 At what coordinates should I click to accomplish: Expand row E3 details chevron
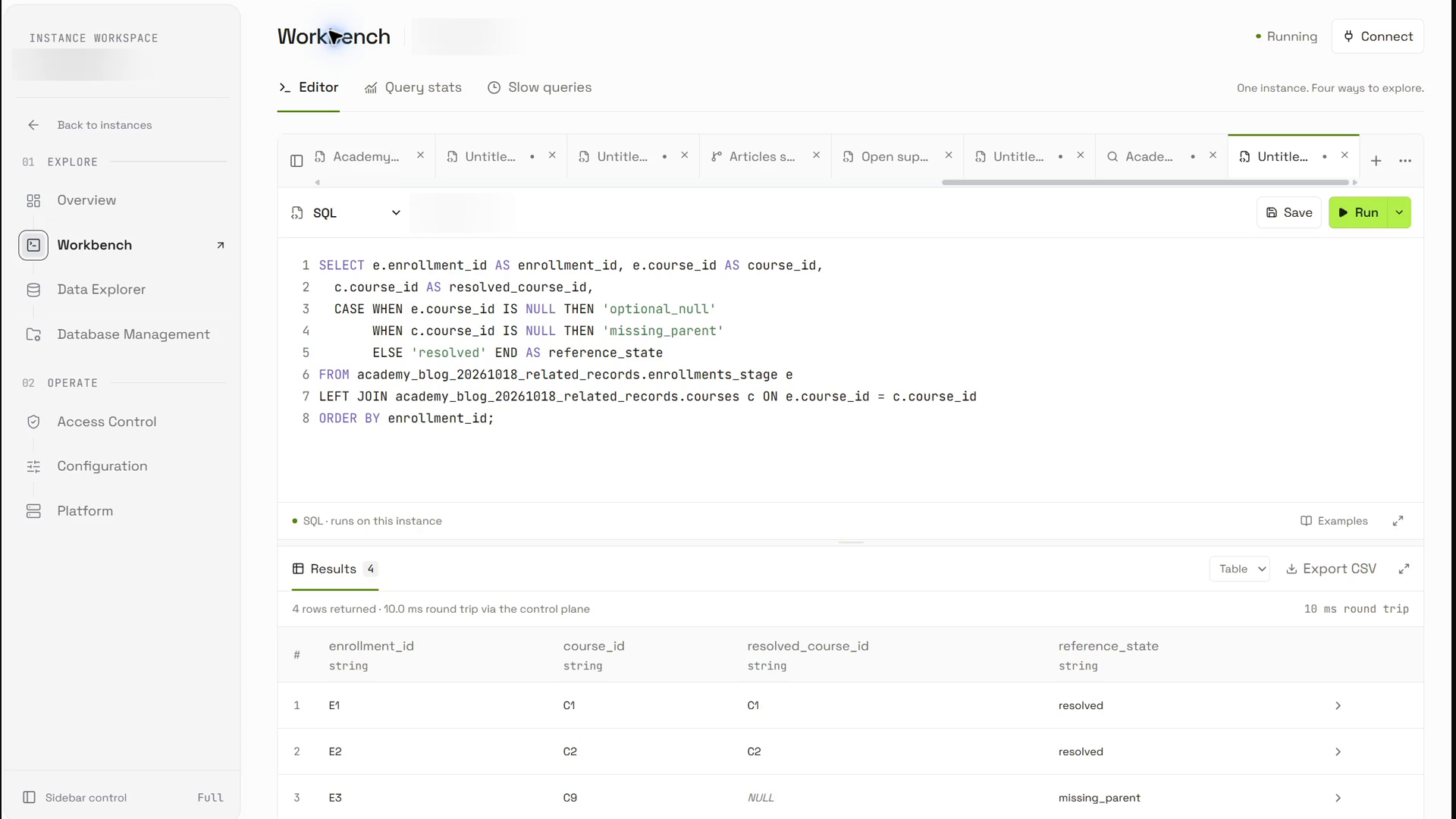pos(1338,799)
